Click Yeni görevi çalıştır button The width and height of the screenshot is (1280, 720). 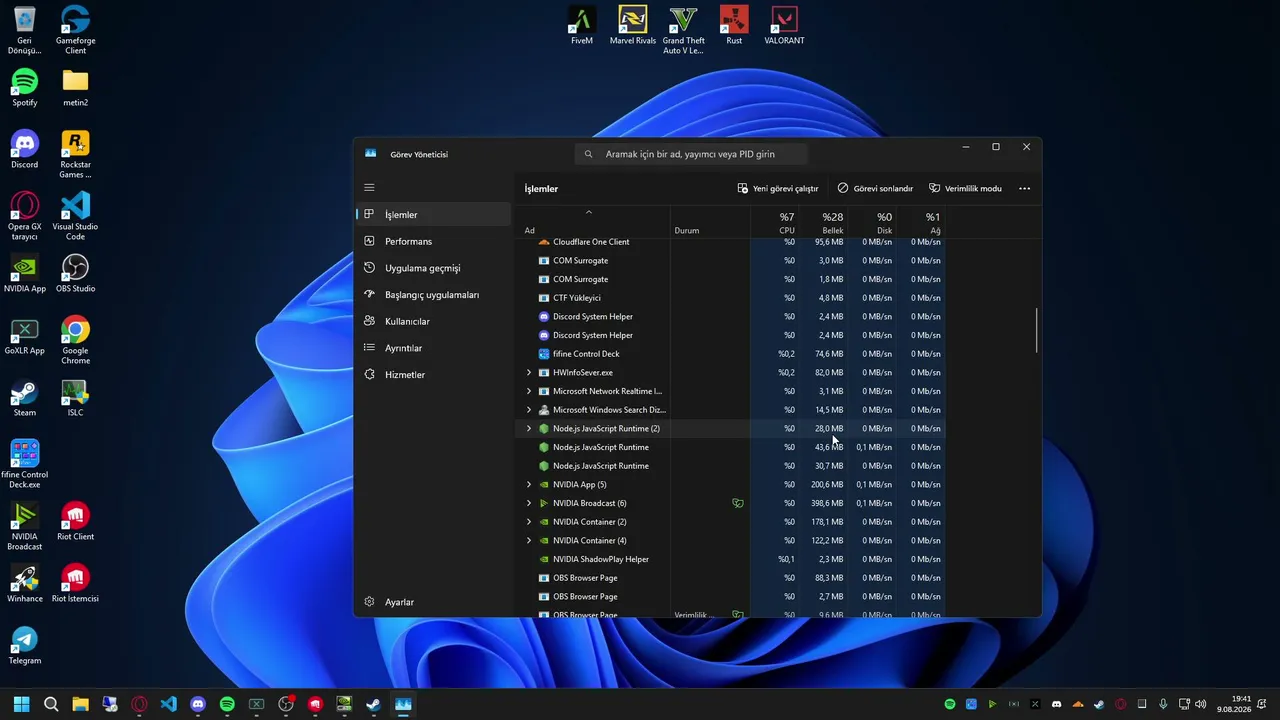click(778, 188)
